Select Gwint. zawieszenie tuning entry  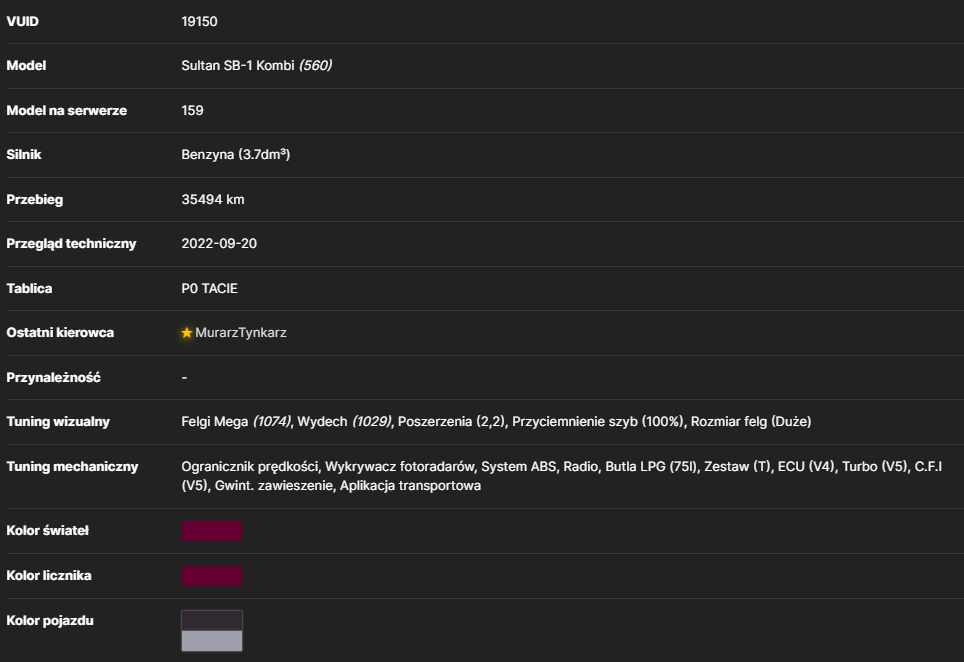pos(274,486)
